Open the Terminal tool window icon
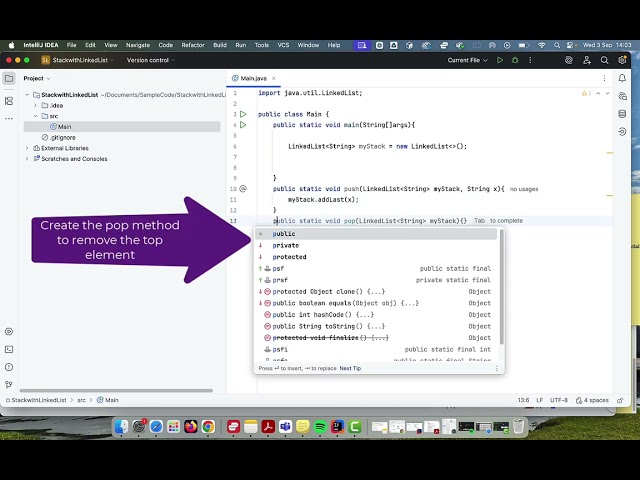The width and height of the screenshot is (640, 480). [x=9, y=349]
